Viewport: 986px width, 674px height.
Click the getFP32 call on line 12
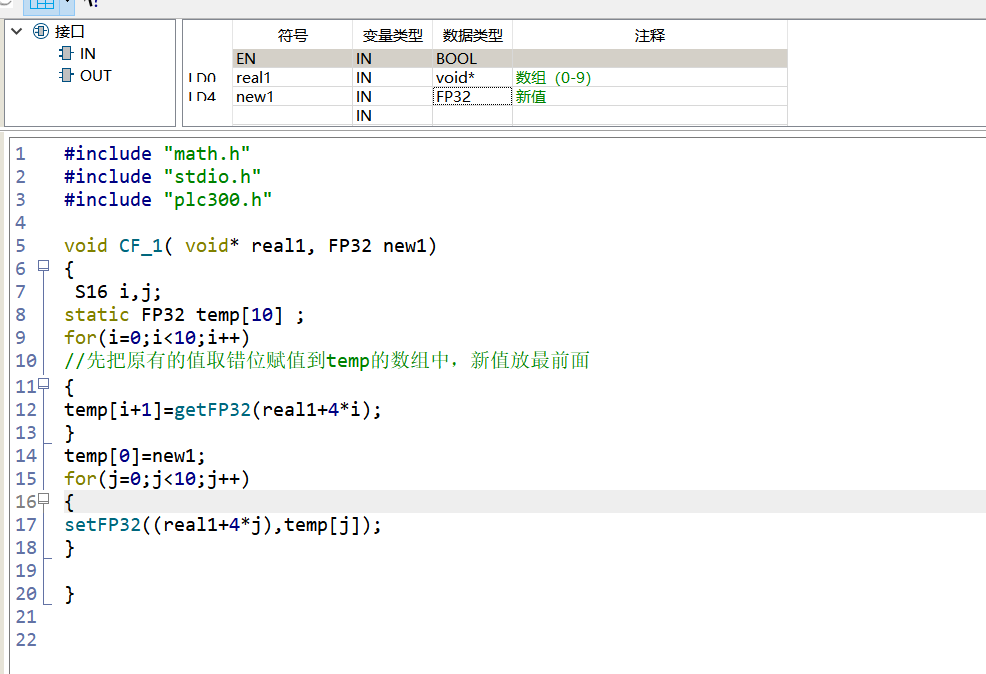212,410
